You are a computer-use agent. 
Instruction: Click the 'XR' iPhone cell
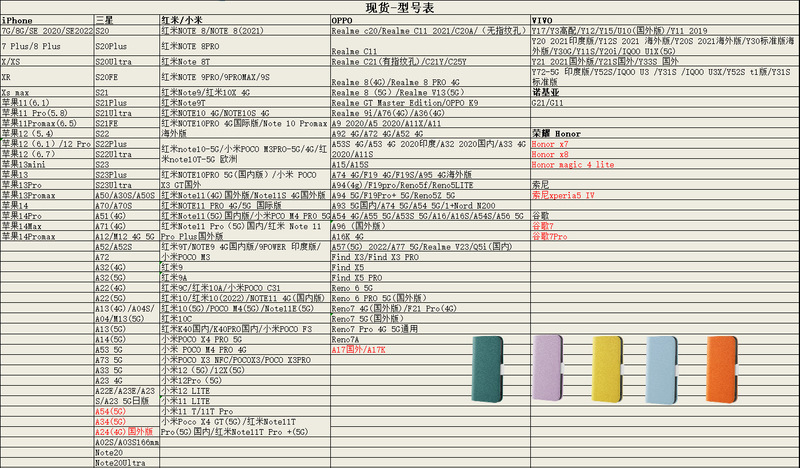47,77
